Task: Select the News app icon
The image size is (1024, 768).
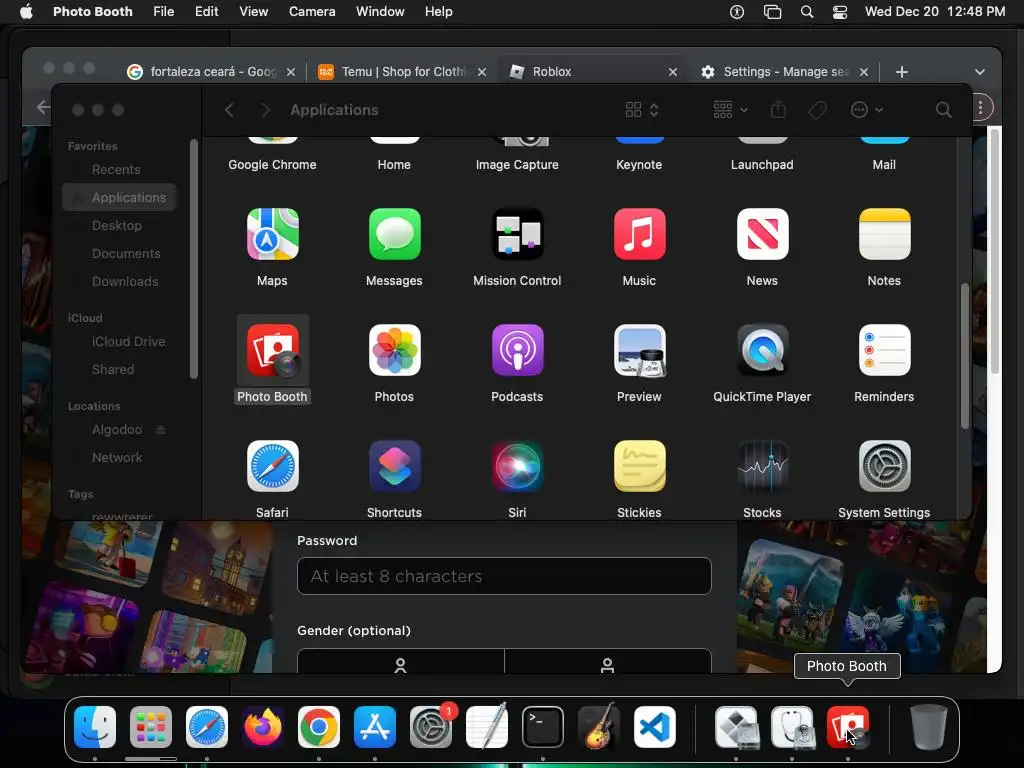Action: point(762,234)
